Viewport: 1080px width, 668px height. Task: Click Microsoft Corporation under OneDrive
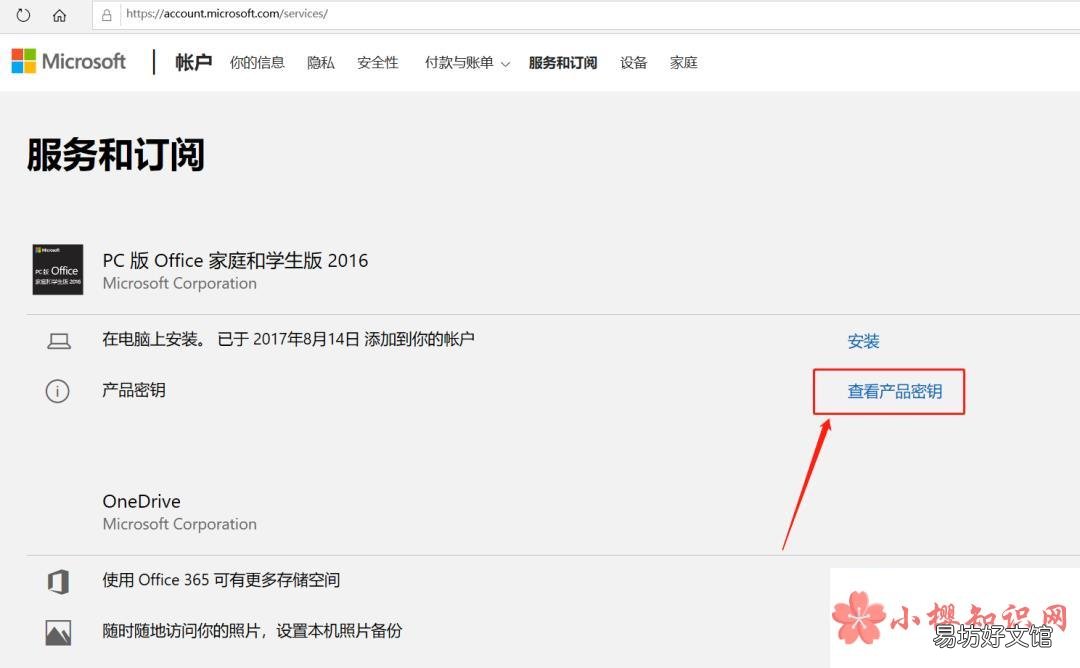(179, 524)
